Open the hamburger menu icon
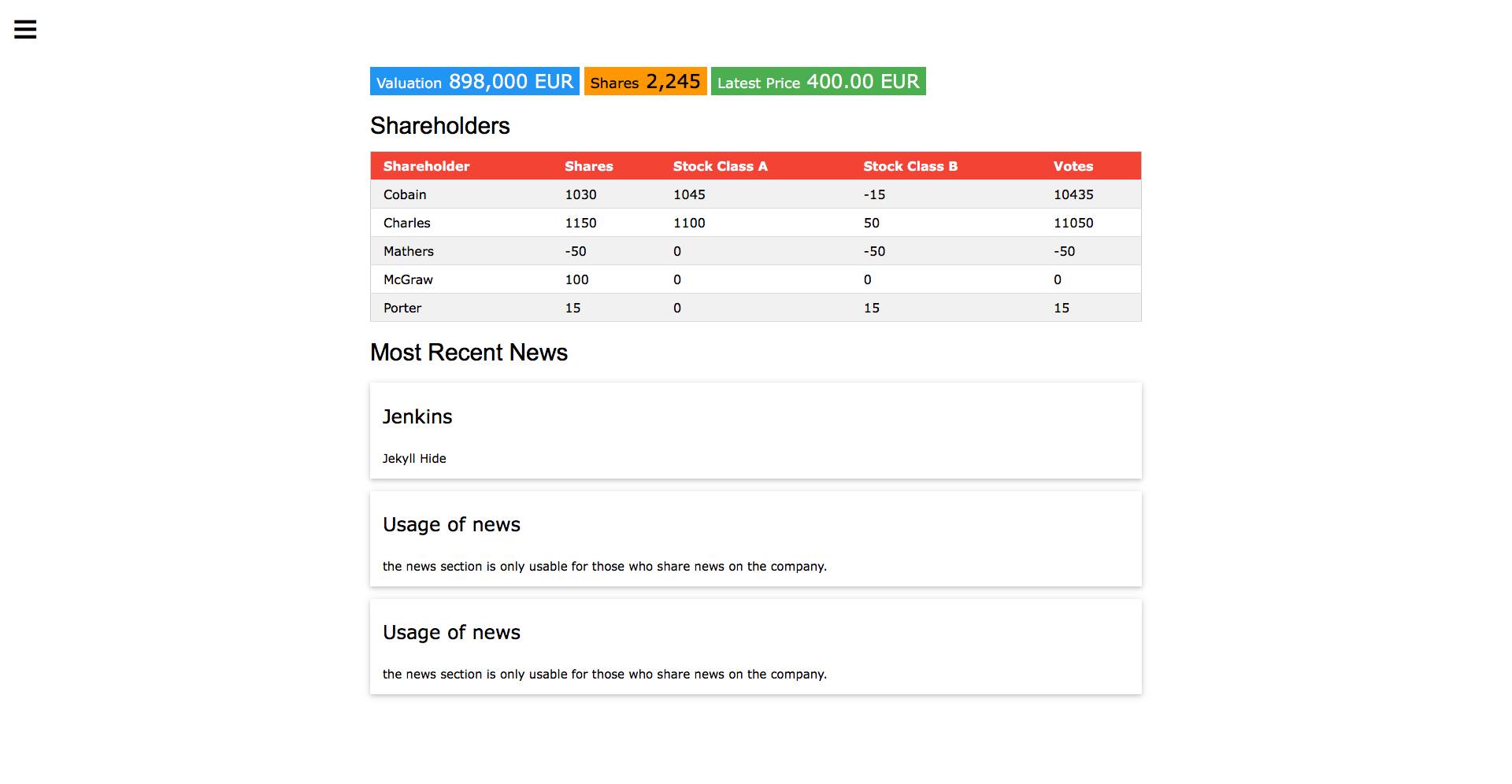1512x784 pixels. click(x=25, y=30)
